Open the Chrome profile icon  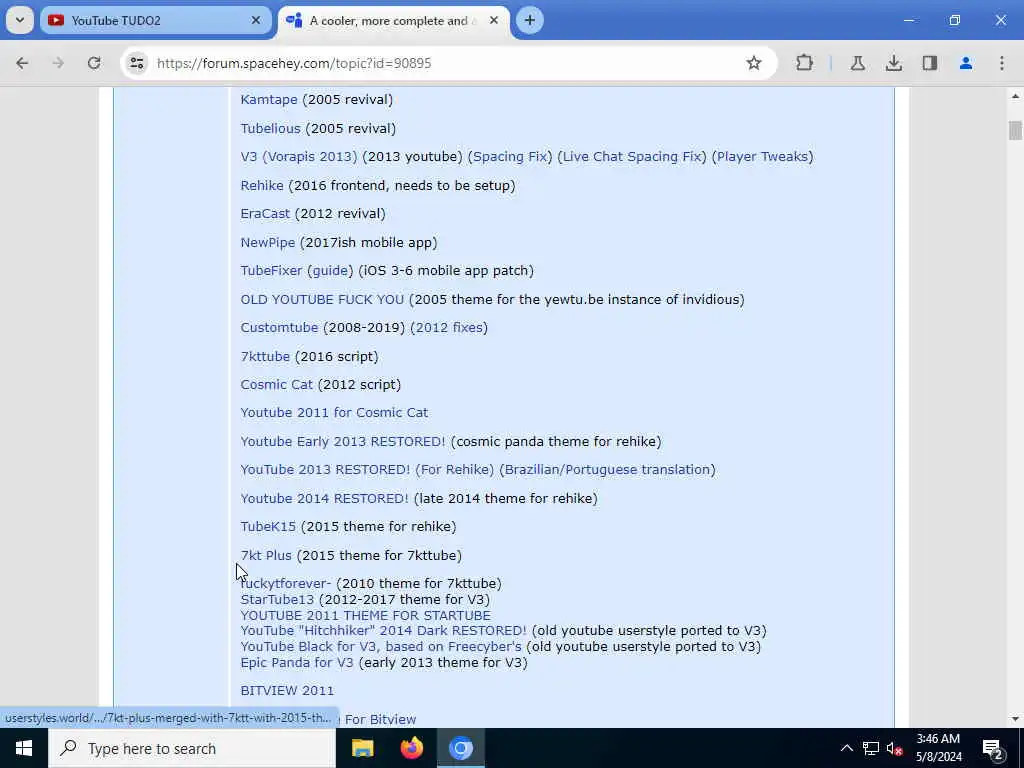(966, 63)
